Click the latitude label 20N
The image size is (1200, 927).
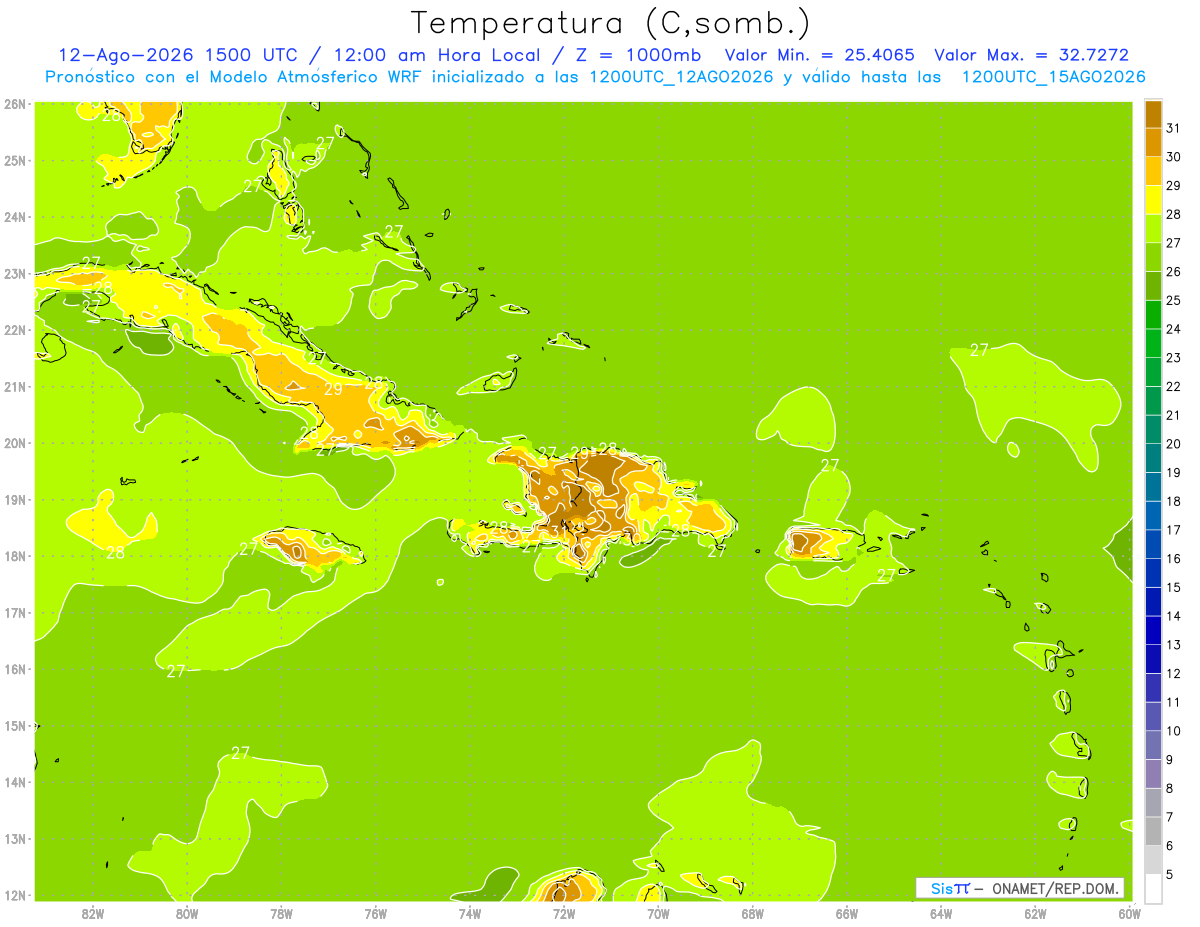point(14,443)
